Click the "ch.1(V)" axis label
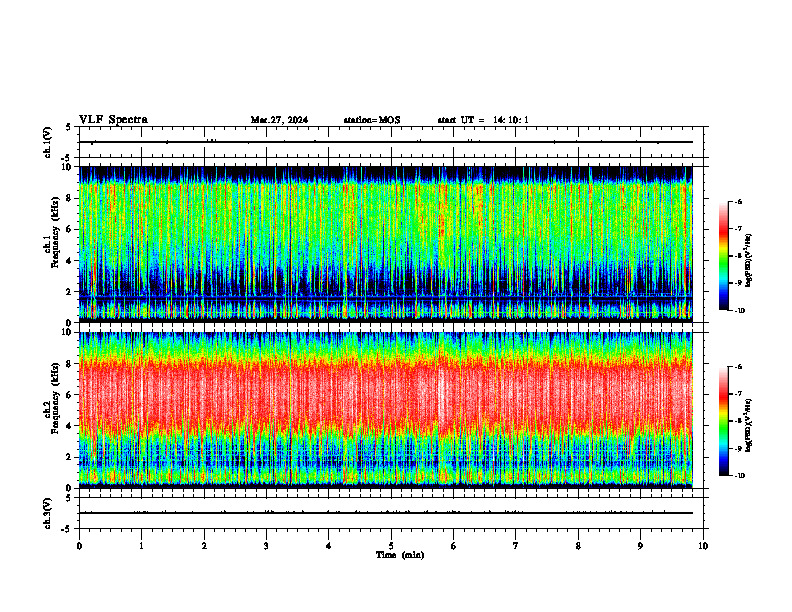Image resolution: width=792 pixels, height=612 pixels. coord(48,142)
